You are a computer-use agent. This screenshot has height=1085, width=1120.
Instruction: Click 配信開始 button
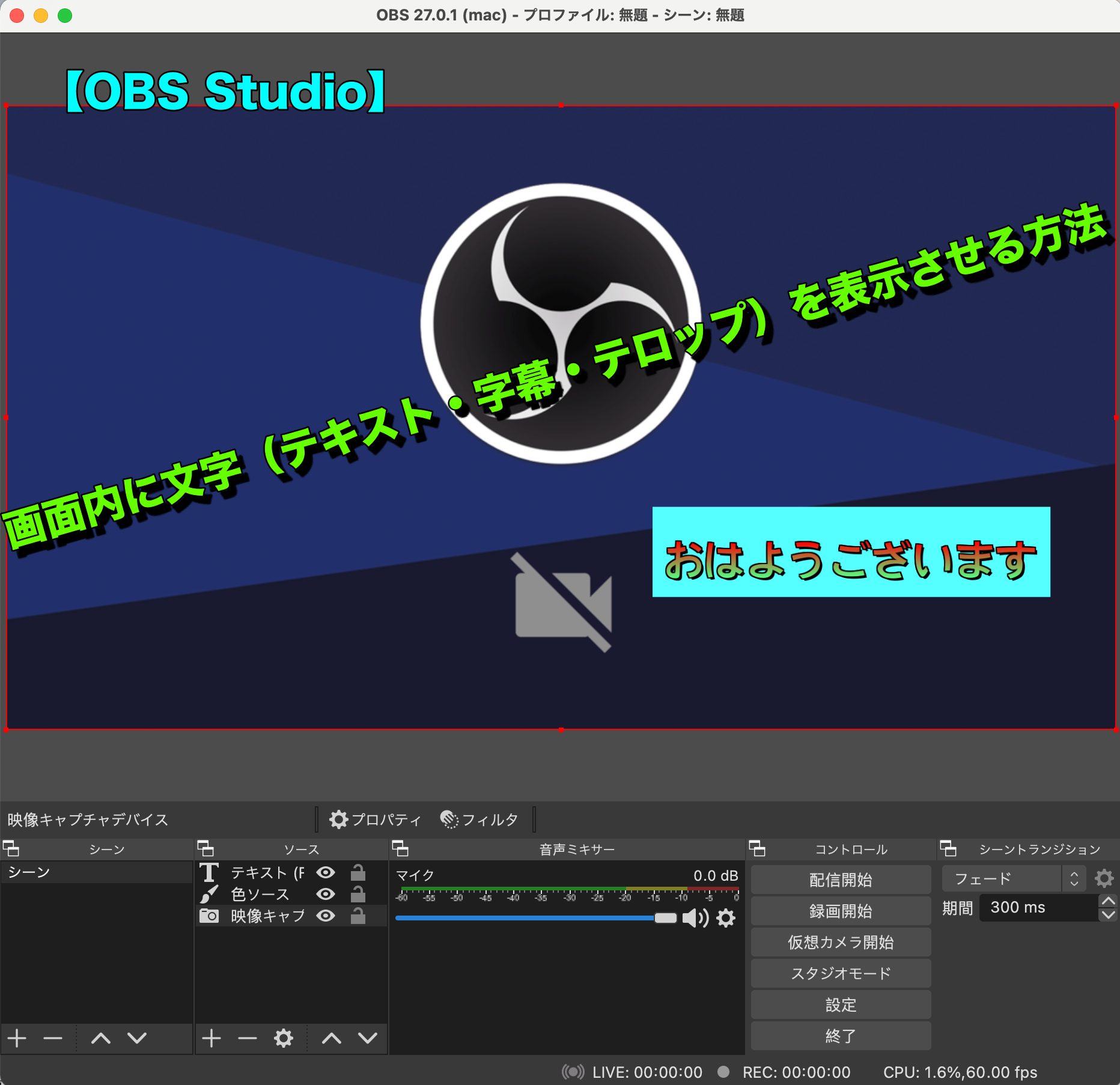[841, 880]
